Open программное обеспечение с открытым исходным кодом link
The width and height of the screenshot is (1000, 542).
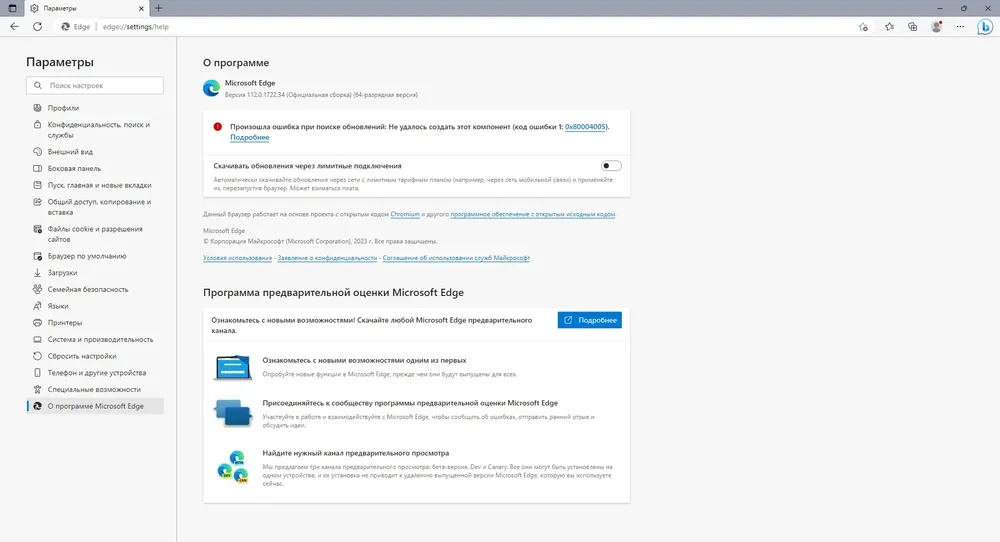pos(533,214)
